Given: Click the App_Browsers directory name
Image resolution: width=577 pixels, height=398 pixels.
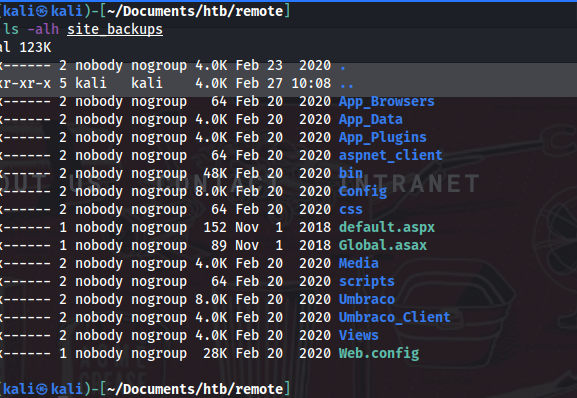Looking at the screenshot, I should (x=386, y=102).
